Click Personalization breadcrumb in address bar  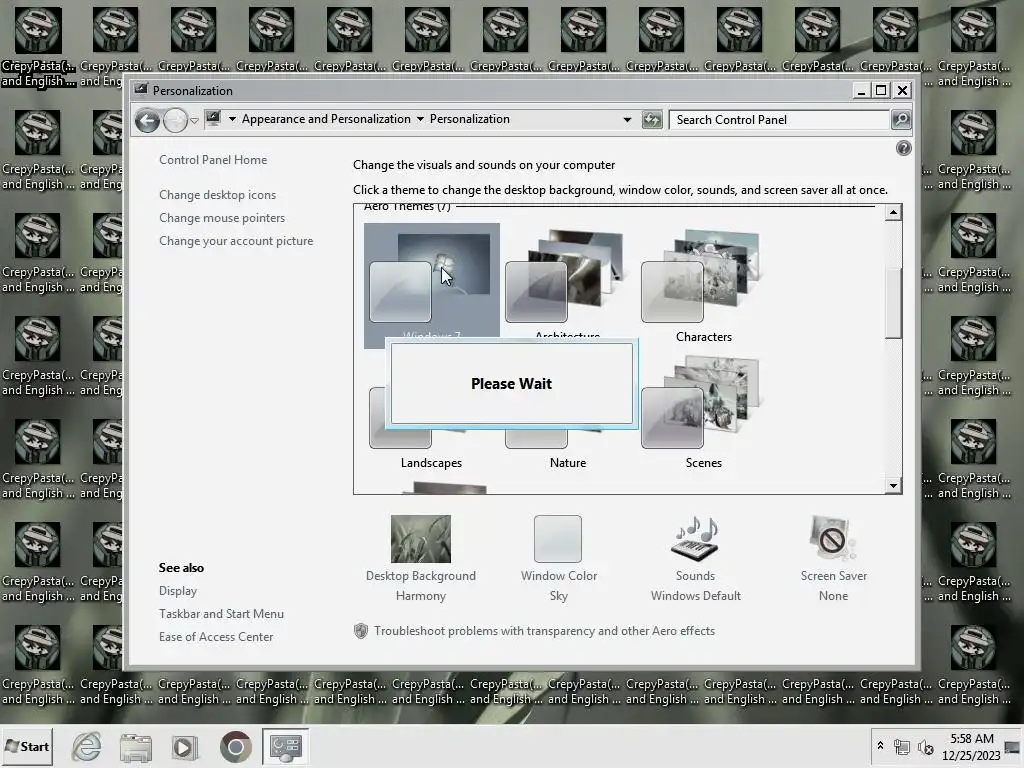[470, 119]
